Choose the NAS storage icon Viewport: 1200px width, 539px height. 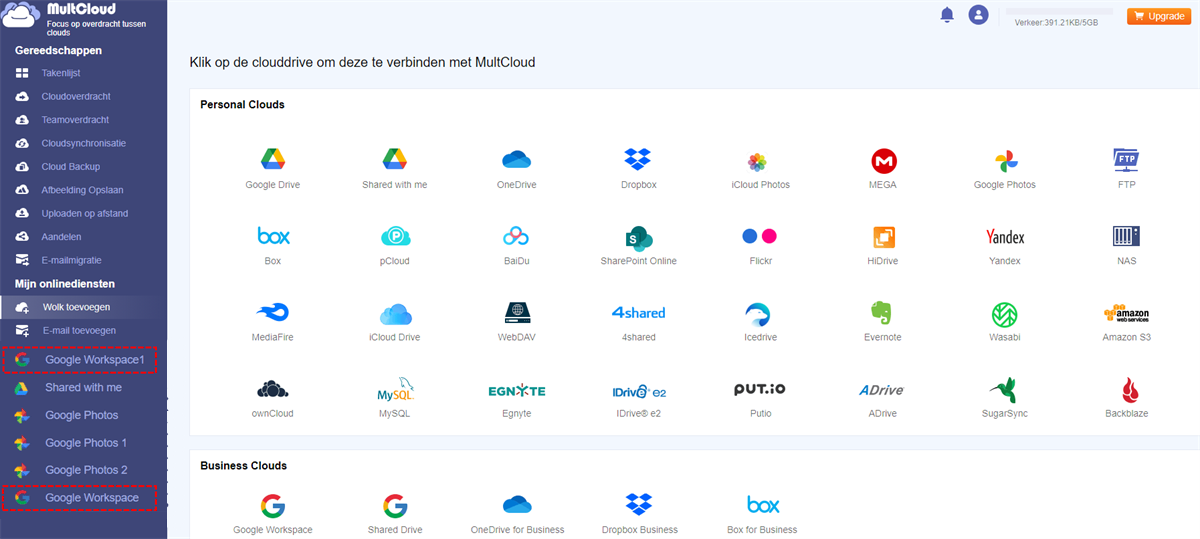point(1127,236)
